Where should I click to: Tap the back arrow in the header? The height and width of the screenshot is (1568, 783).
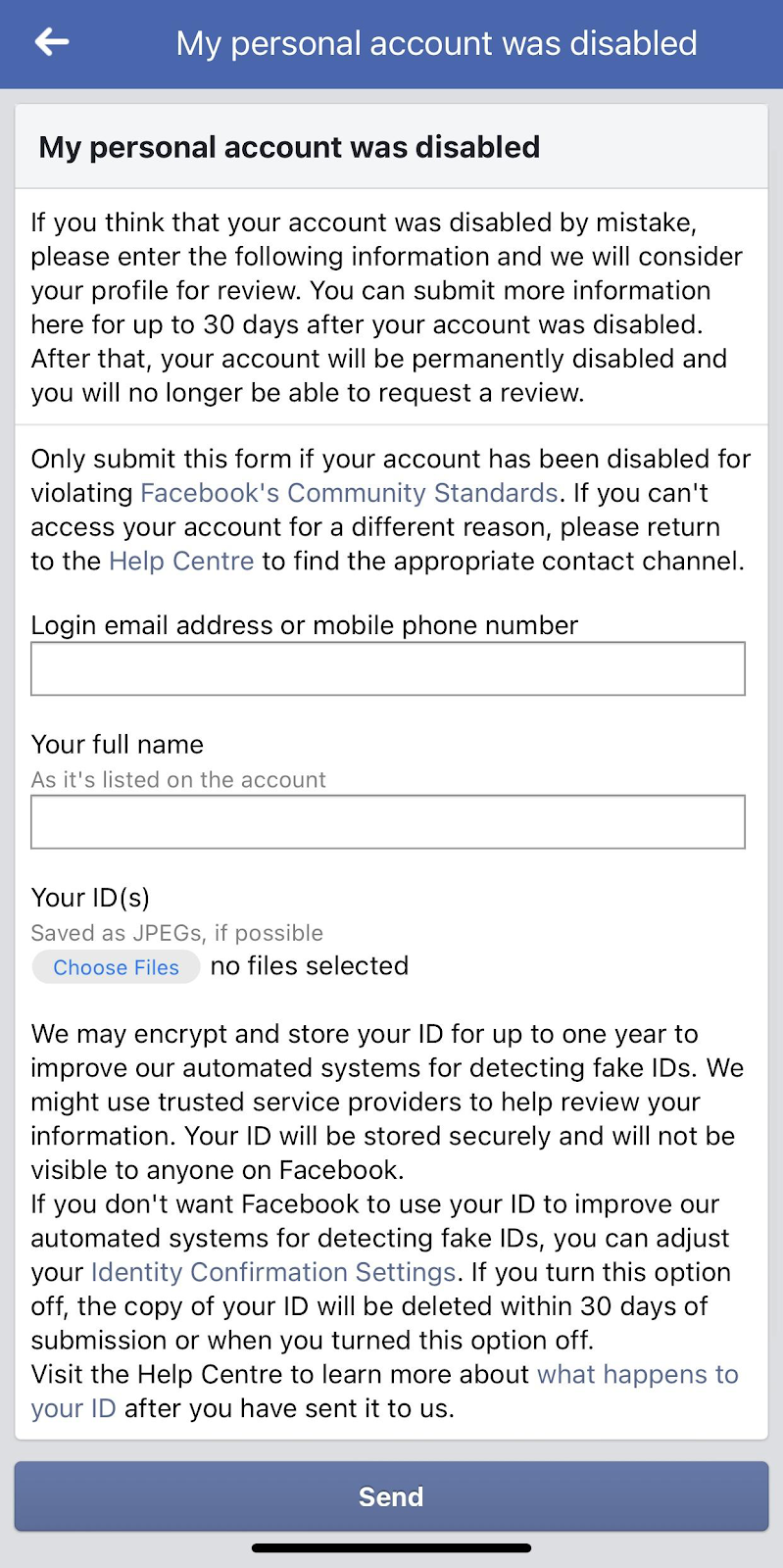click(x=51, y=42)
